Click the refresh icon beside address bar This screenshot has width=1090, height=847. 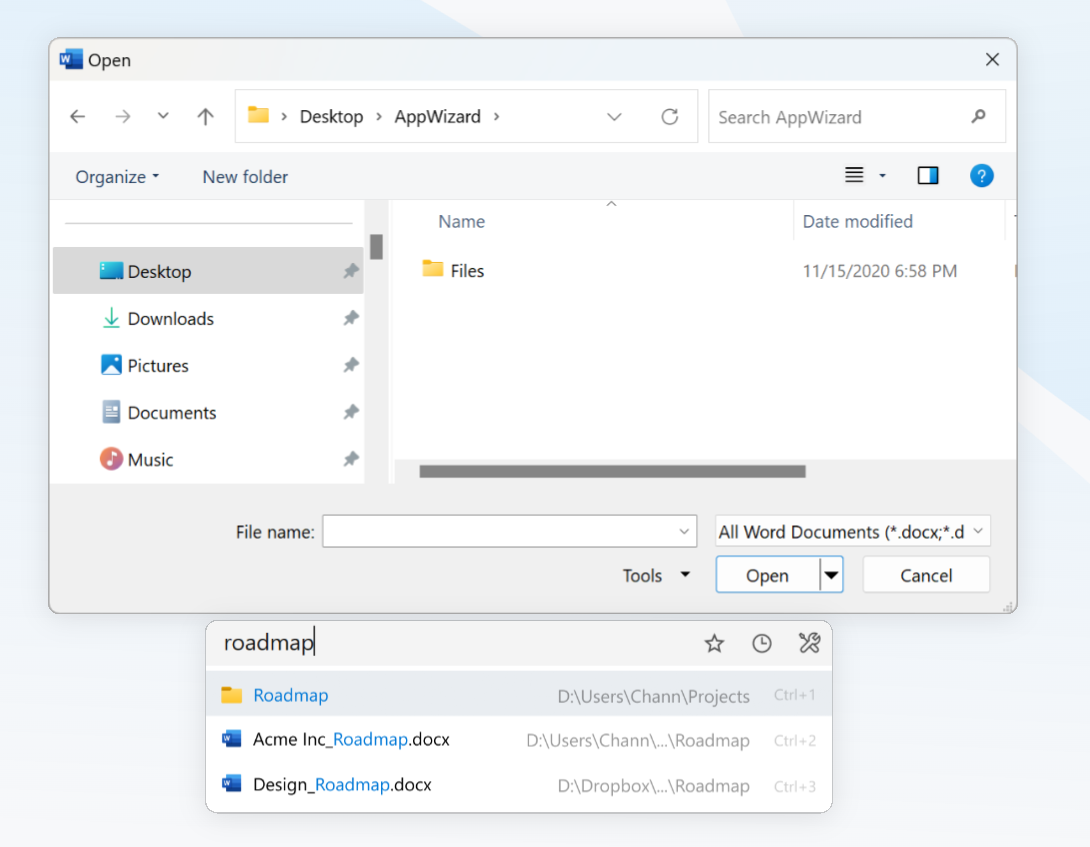coord(670,117)
